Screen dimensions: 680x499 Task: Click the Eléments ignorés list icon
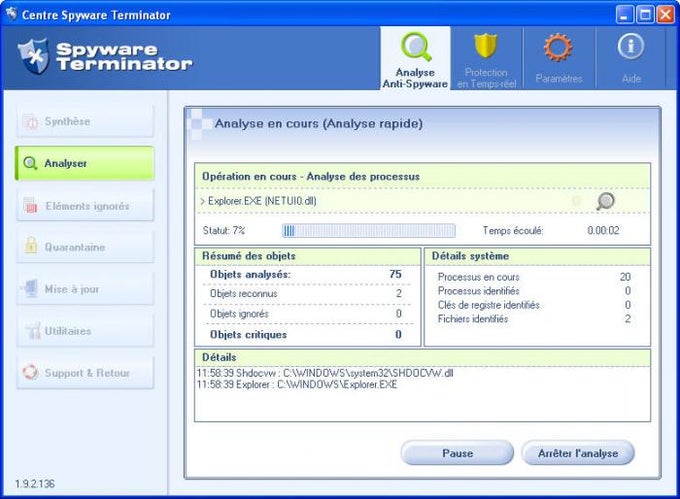pyautogui.click(x=30, y=205)
